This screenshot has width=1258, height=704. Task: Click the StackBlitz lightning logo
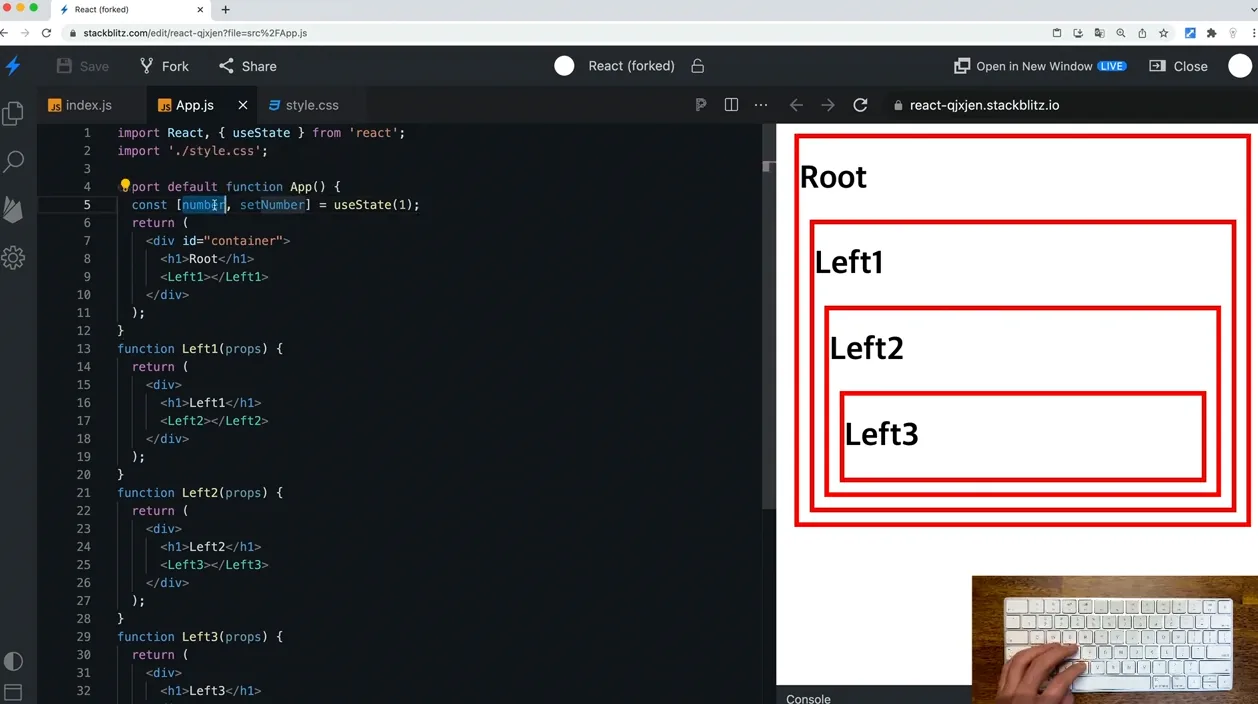(x=14, y=66)
